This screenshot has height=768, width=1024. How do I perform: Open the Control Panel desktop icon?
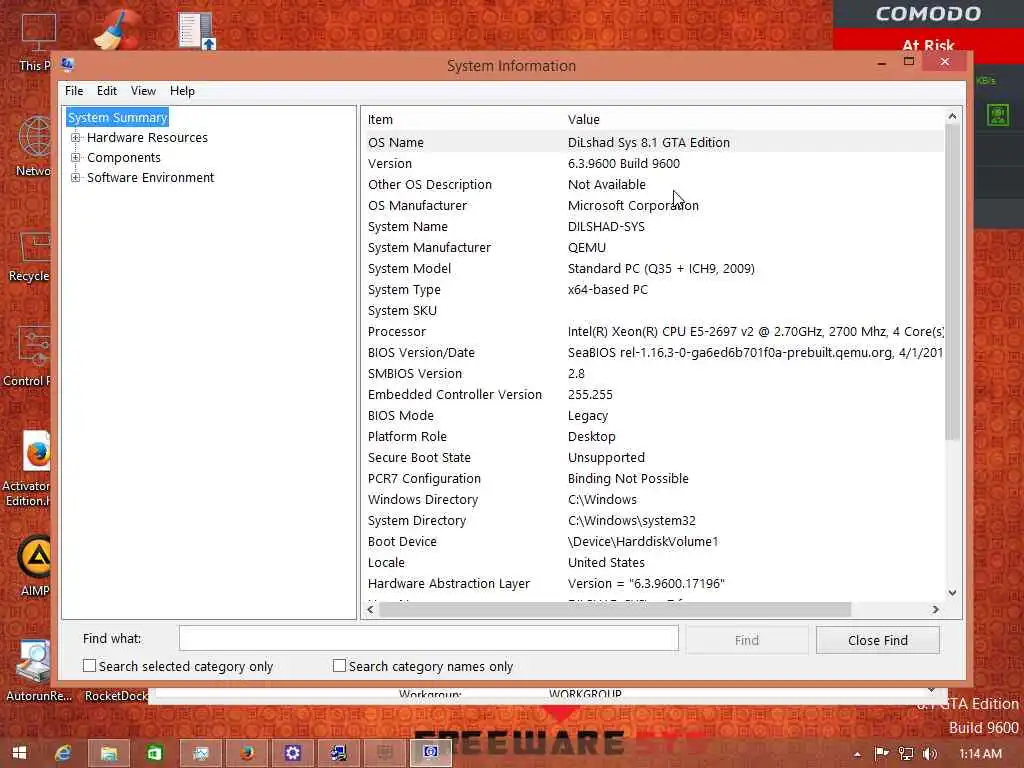point(29,356)
